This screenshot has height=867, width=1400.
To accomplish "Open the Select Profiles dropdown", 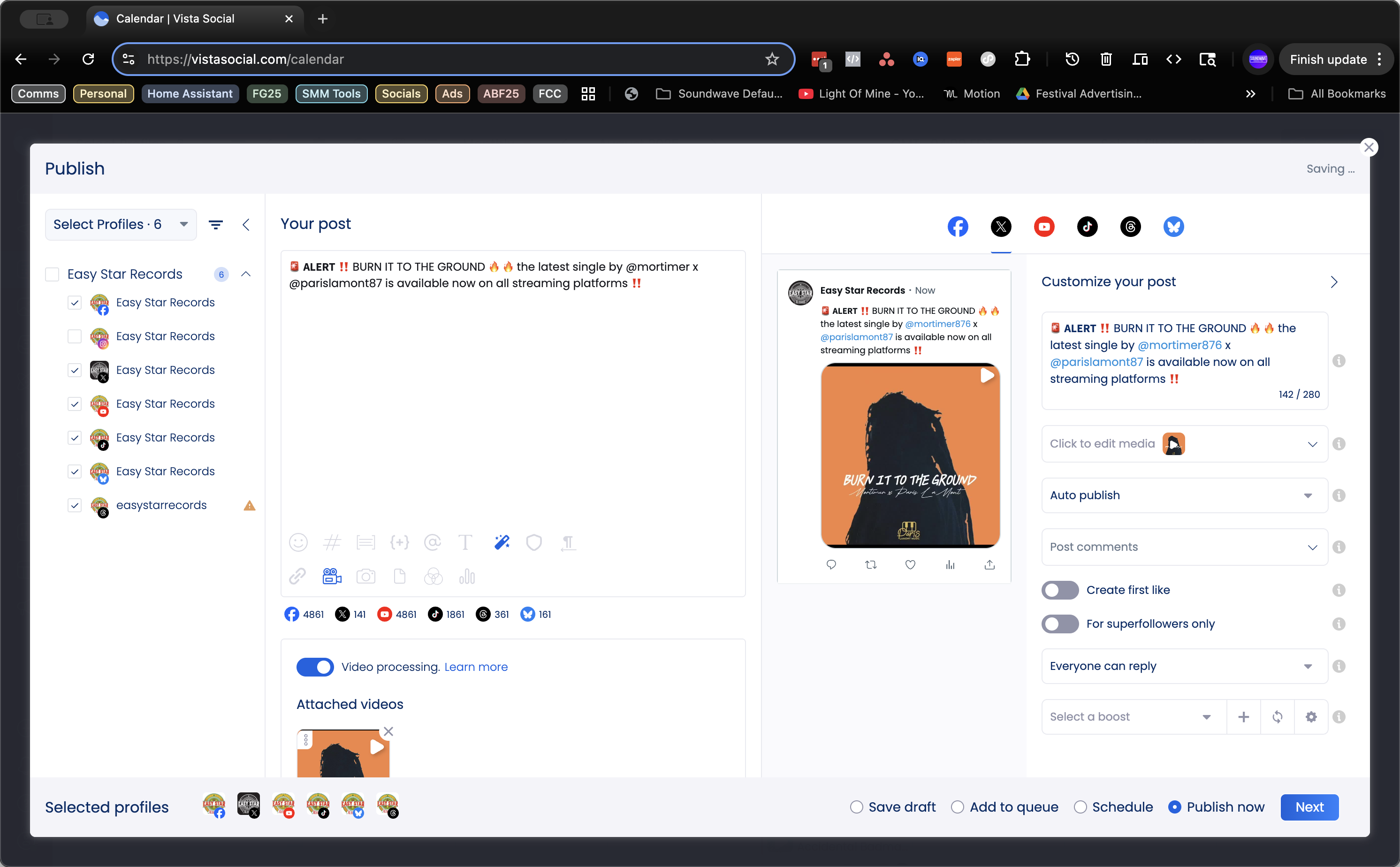I will click(x=121, y=225).
